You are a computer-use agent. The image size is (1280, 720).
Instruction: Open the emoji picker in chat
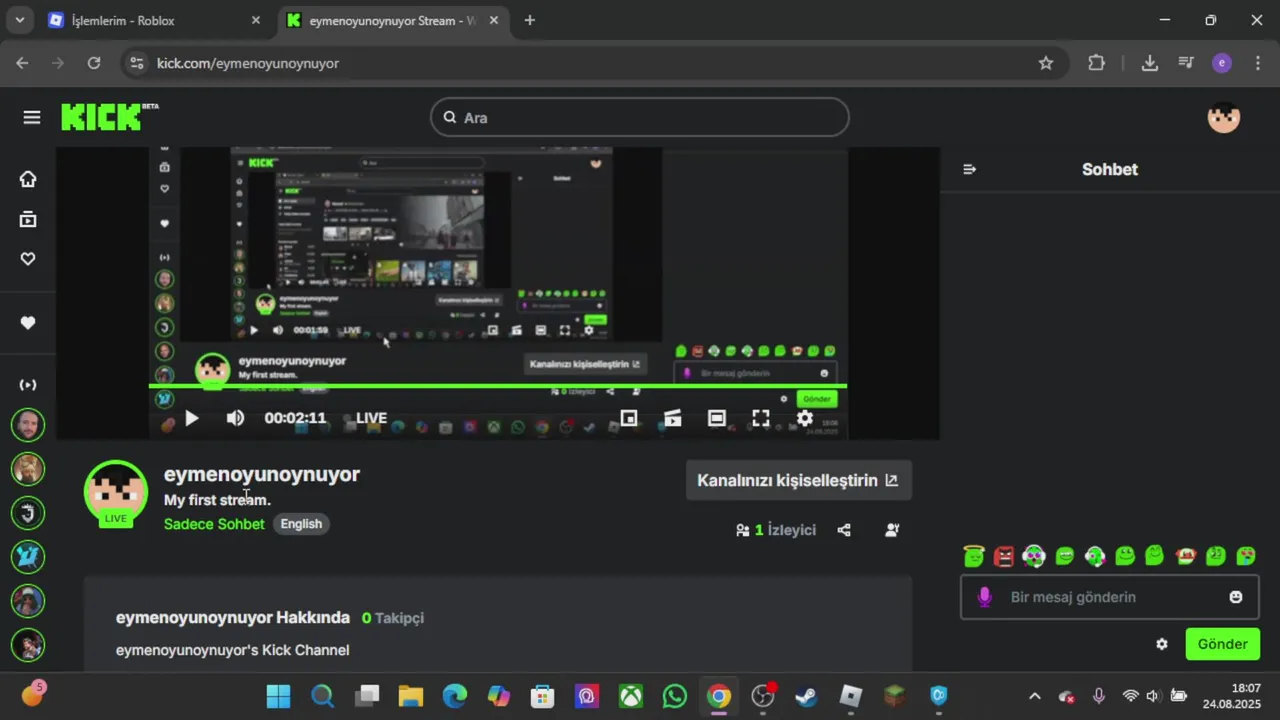point(1236,597)
